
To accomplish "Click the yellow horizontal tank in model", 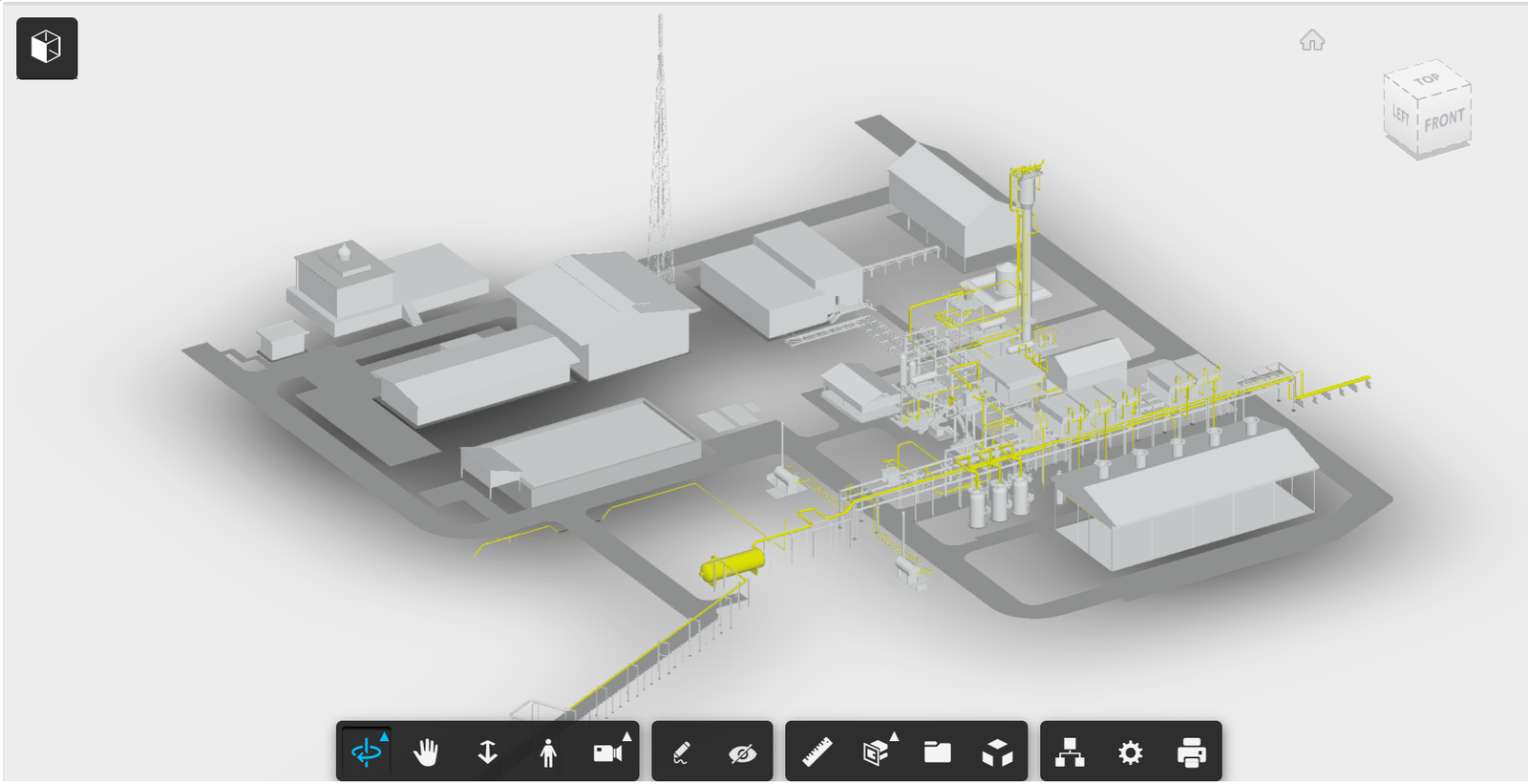I will 732,565.
